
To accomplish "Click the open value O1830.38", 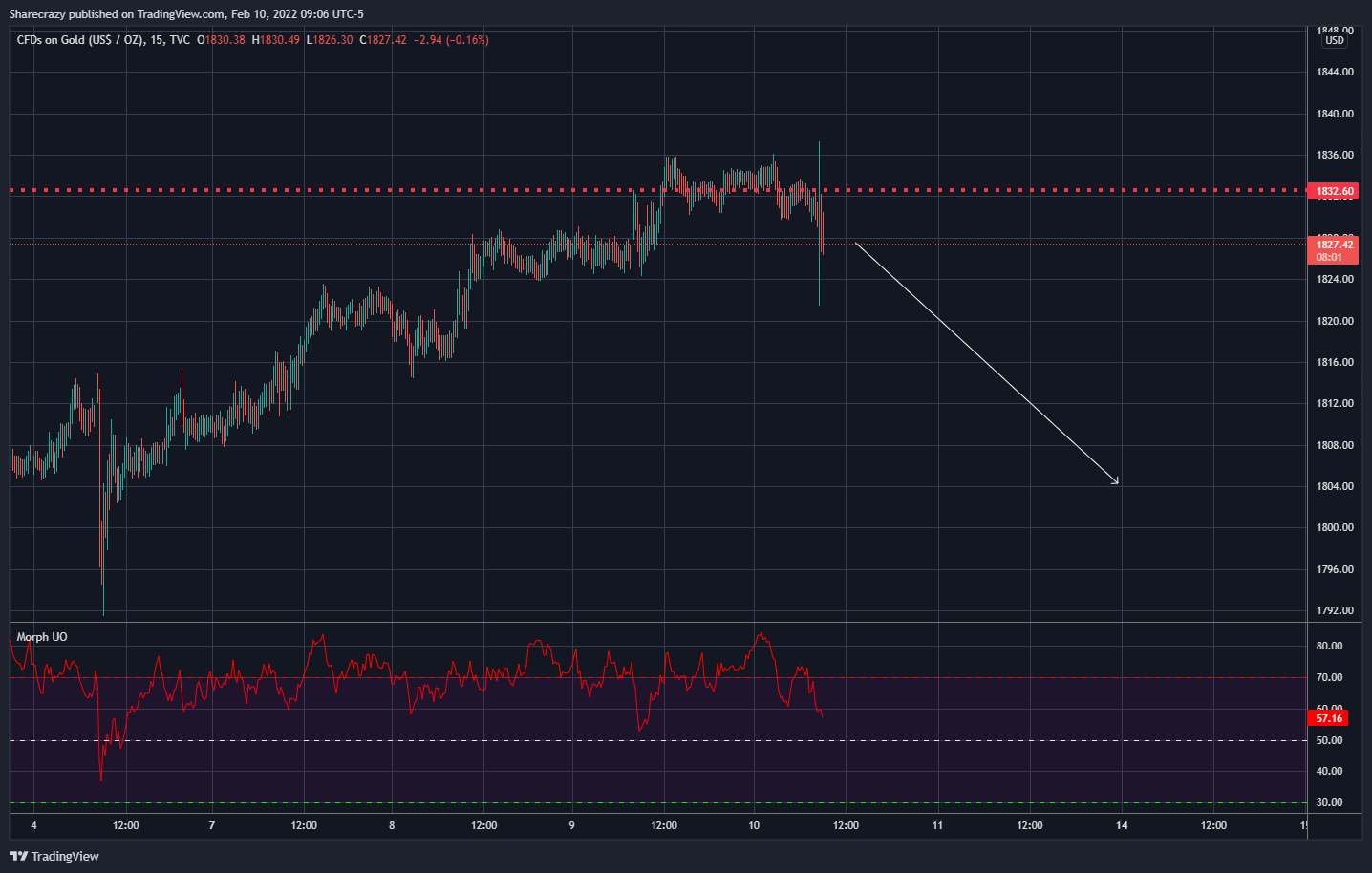I will tap(221, 40).
